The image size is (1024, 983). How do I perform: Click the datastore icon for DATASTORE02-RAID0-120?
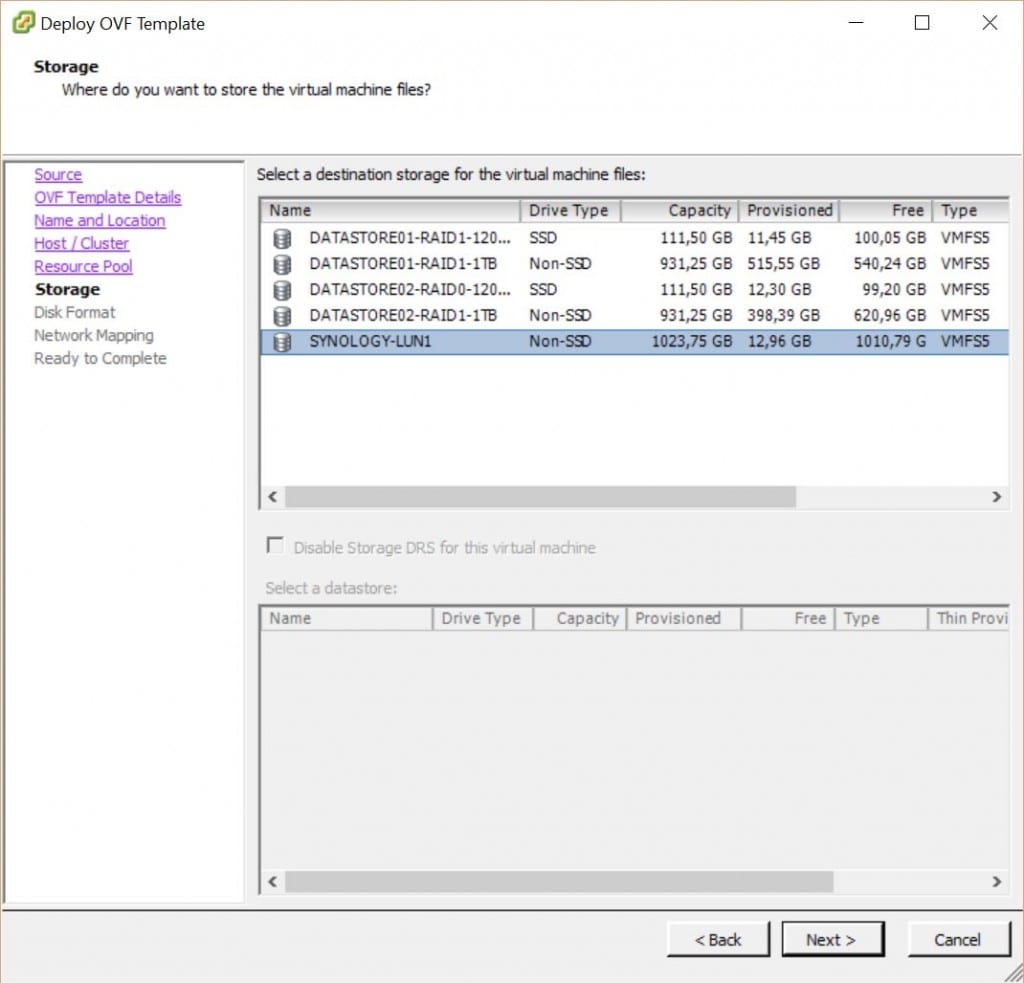coord(282,289)
